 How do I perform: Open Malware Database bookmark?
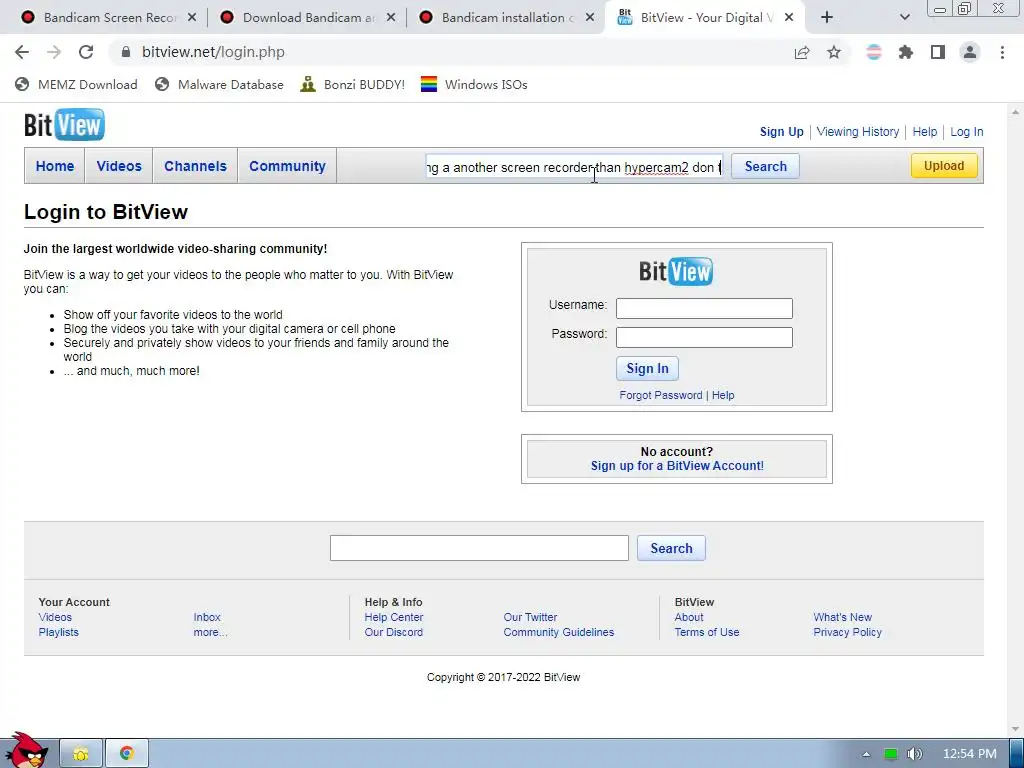tap(219, 84)
